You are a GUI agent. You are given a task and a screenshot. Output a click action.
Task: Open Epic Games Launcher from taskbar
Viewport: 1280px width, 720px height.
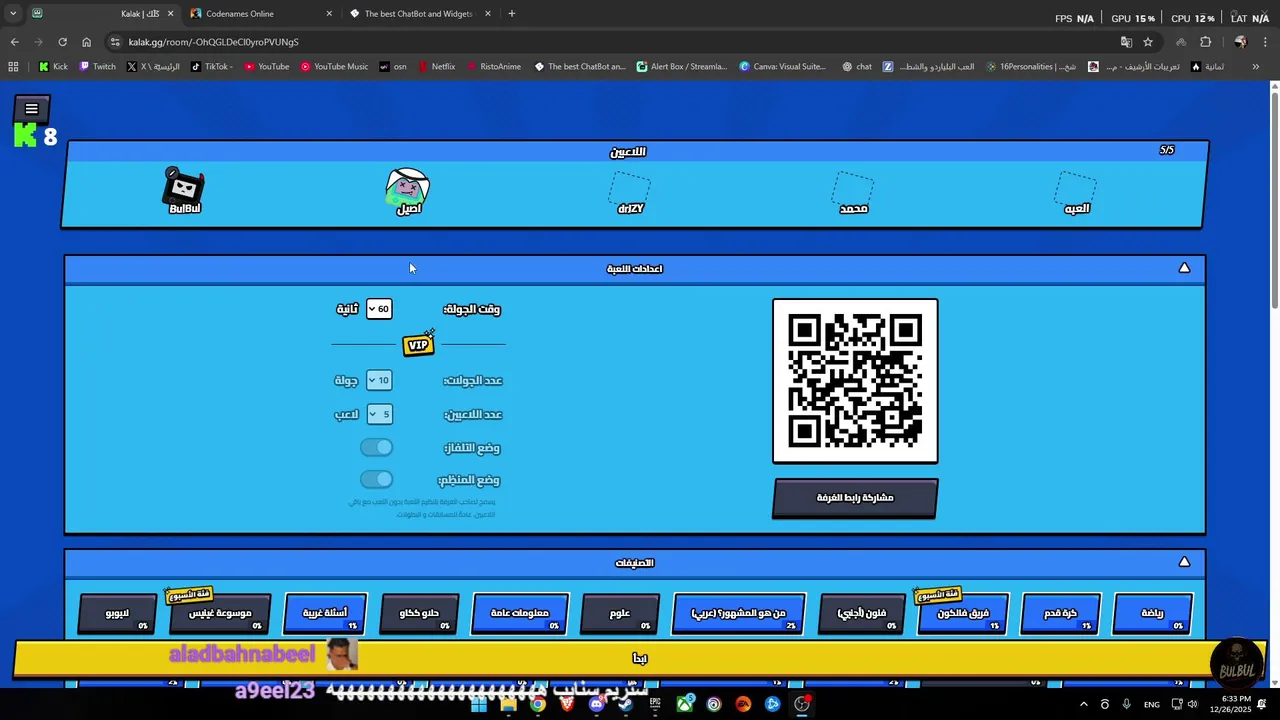pos(655,704)
